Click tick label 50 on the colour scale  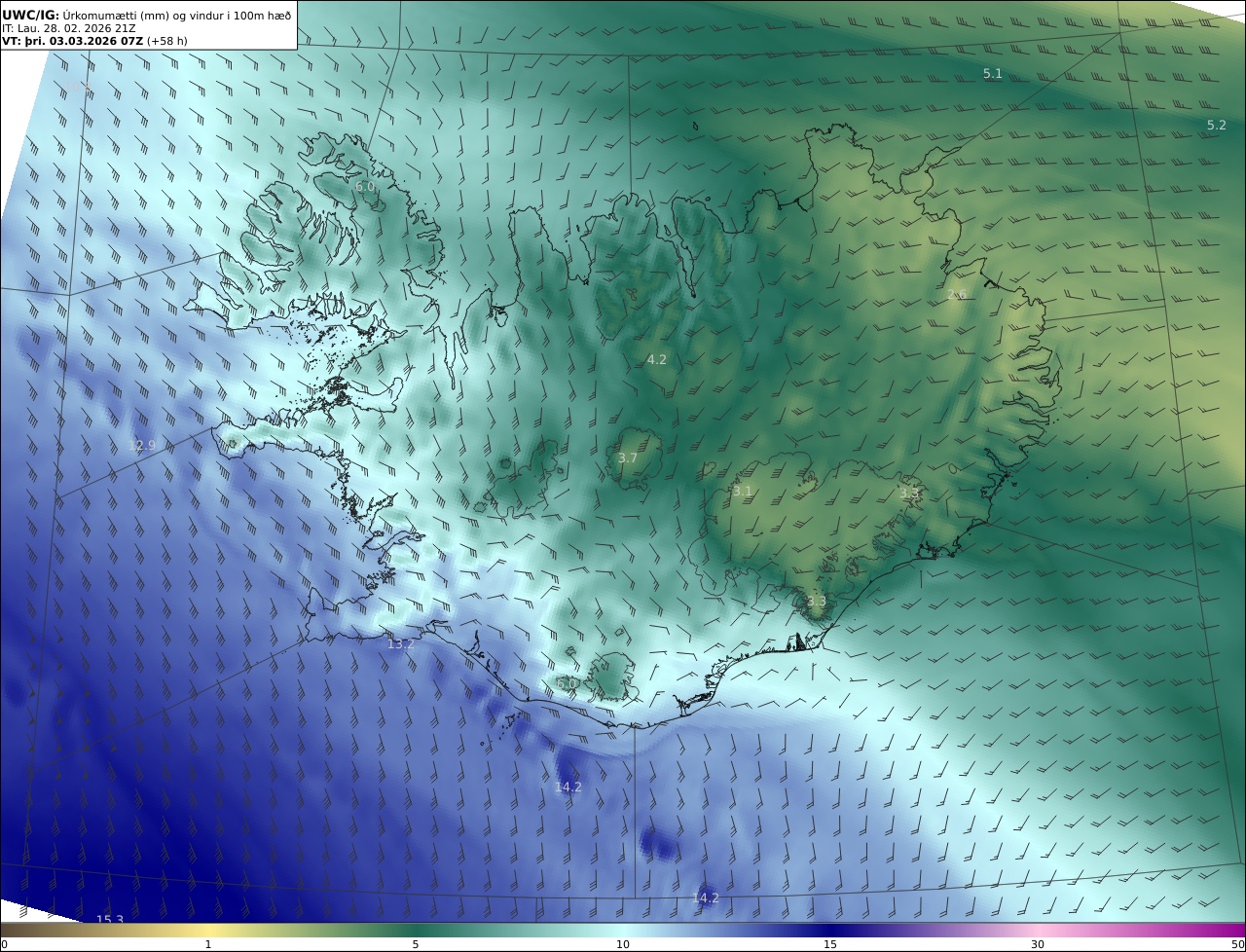pos(1238,944)
